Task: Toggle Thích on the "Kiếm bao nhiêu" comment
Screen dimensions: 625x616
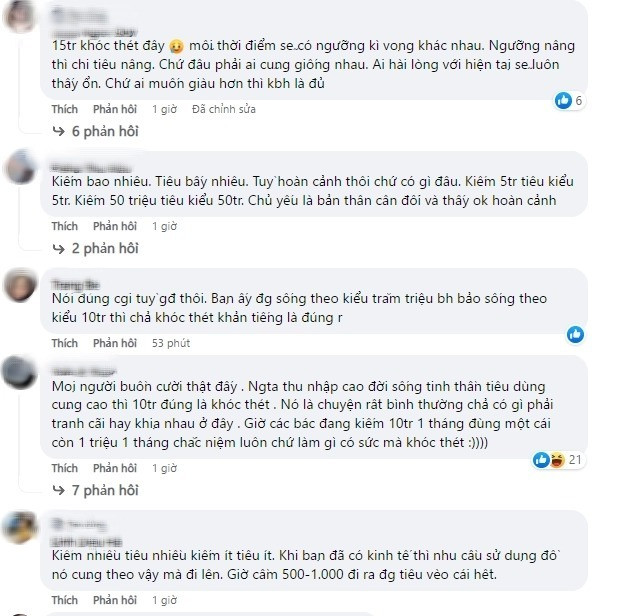Action: 64,226
